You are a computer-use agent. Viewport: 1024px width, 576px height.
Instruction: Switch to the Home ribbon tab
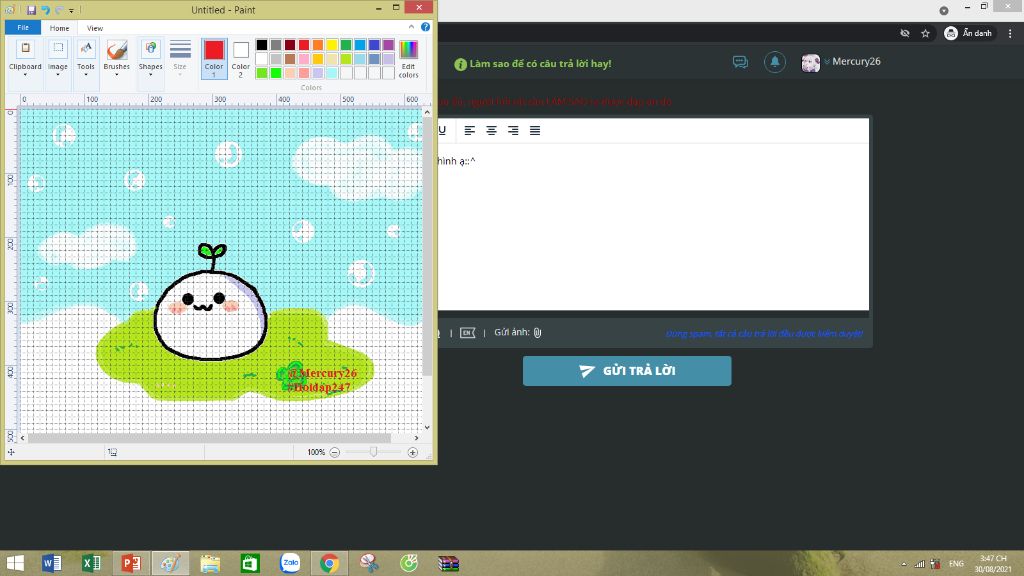point(59,28)
